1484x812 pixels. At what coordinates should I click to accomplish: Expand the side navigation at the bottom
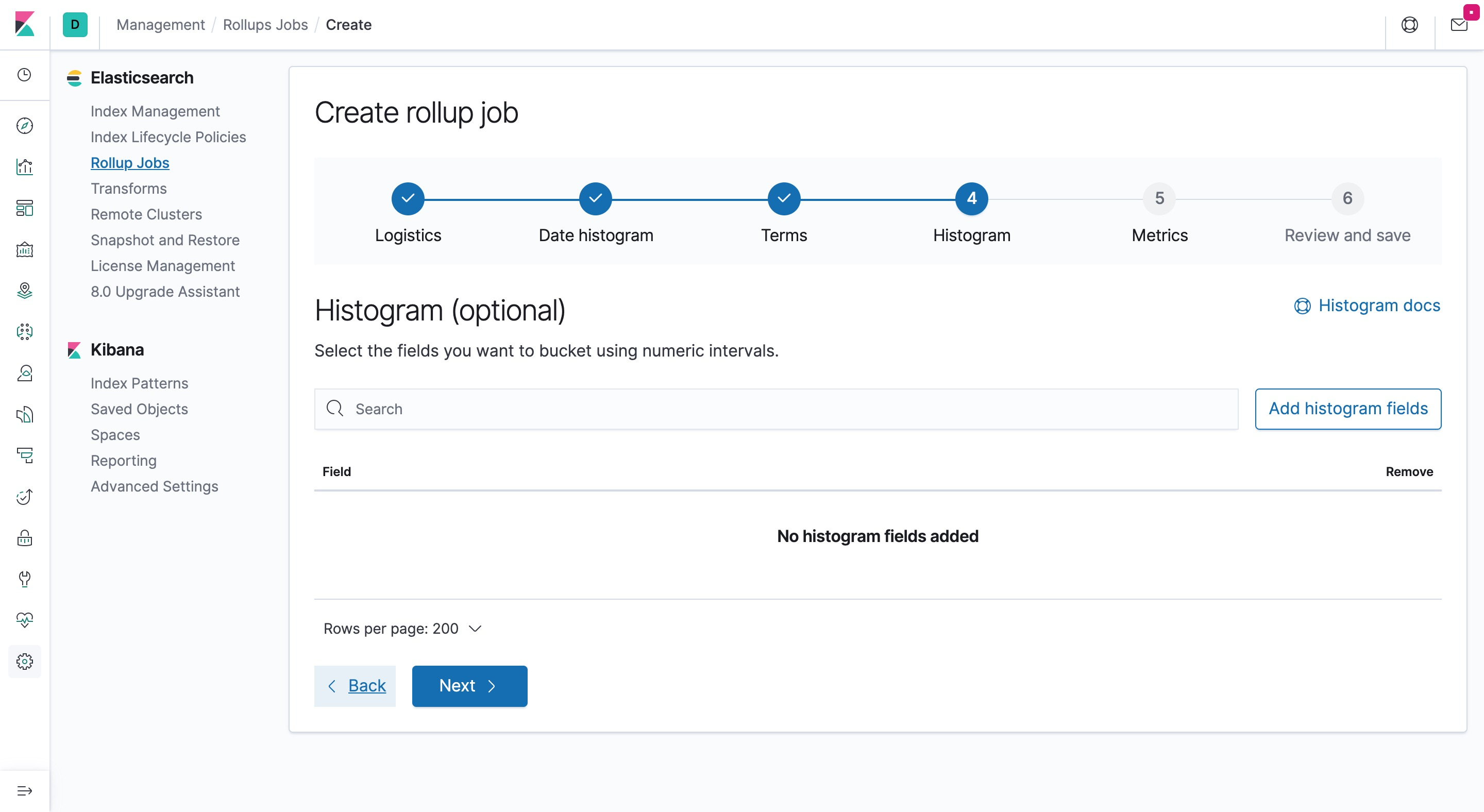click(24, 791)
